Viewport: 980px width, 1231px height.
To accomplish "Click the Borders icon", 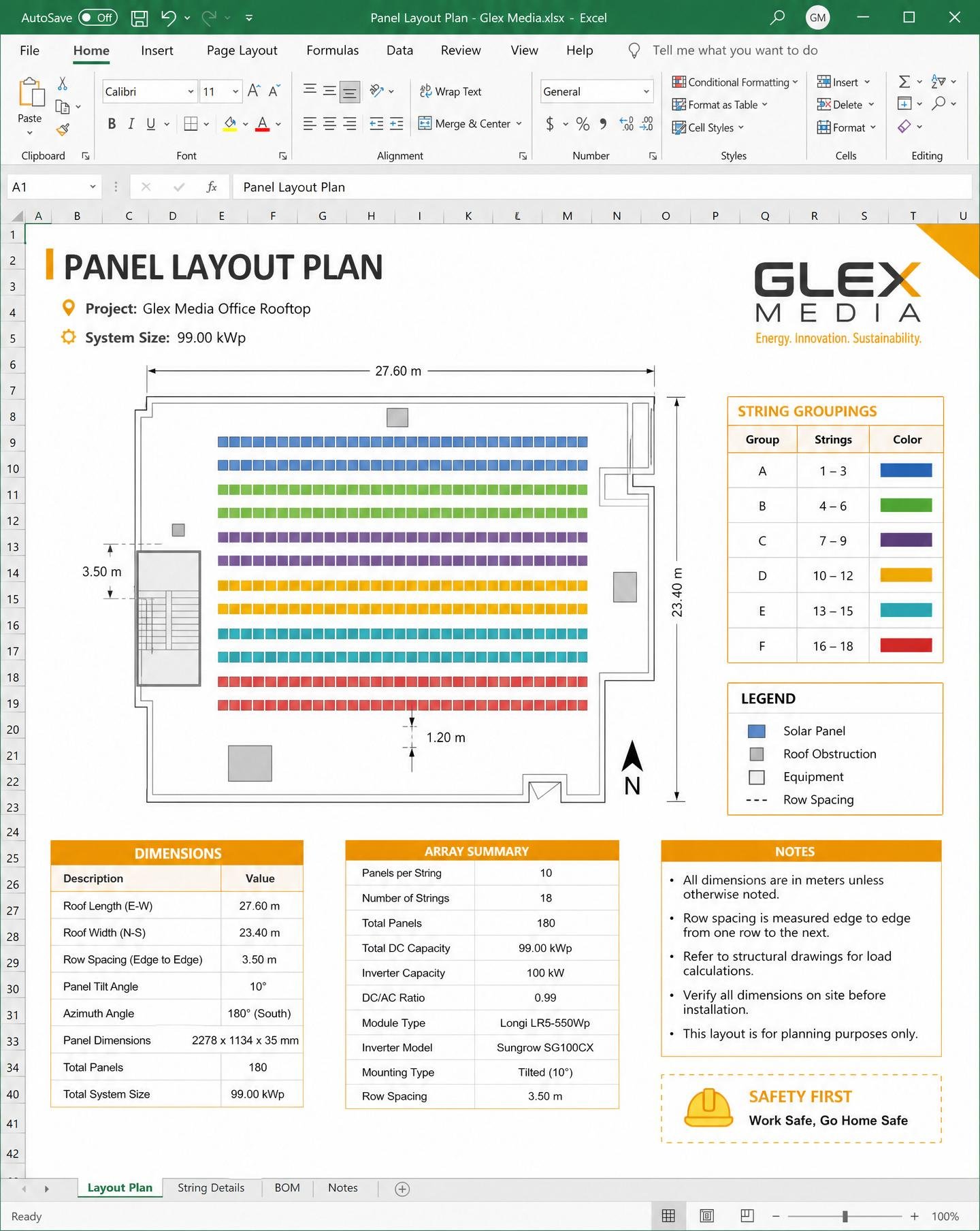I will click(191, 124).
